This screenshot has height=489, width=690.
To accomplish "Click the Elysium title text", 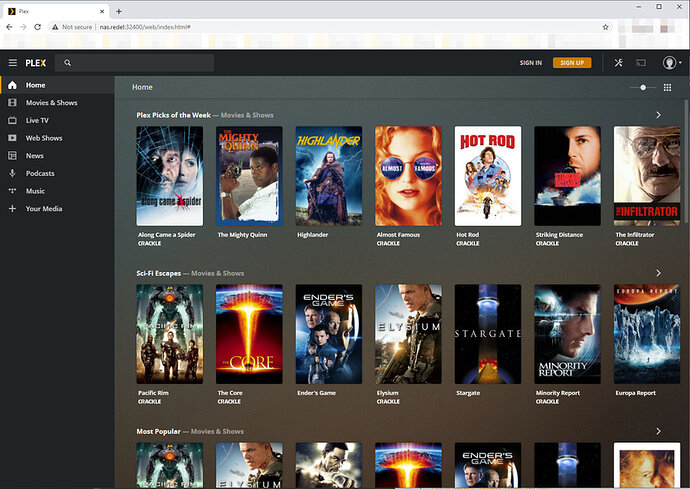I will (x=388, y=393).
